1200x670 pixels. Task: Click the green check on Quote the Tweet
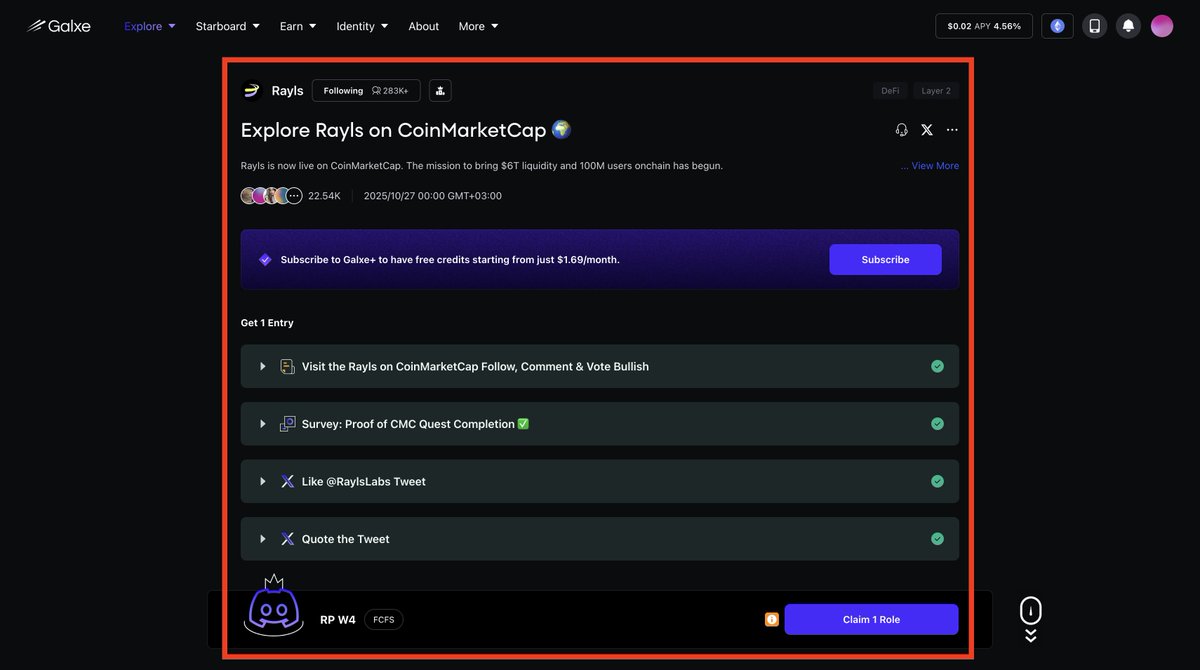tap(937, 539)
